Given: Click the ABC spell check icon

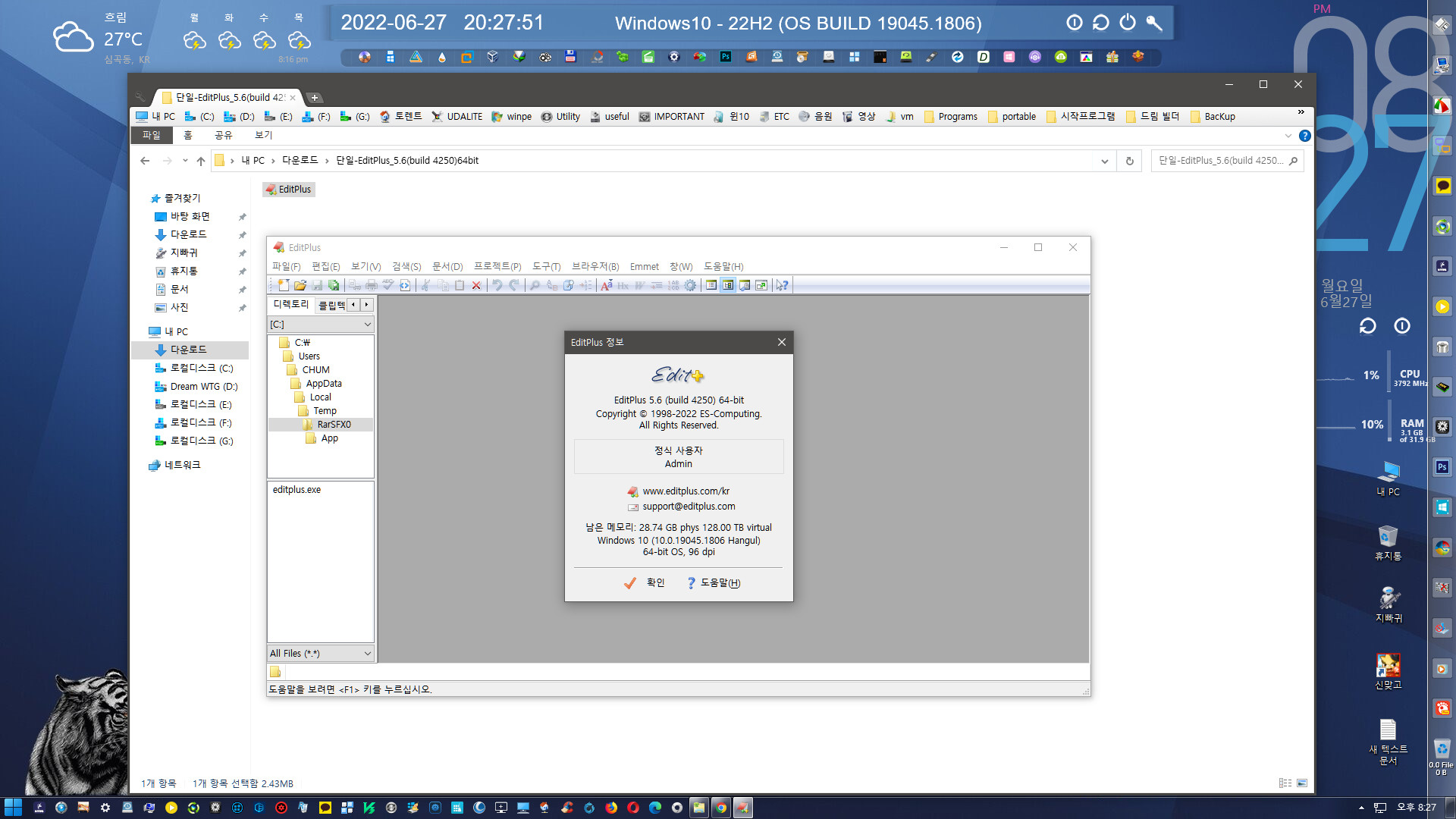Looking at the screenshot, I should coord(388,285).
